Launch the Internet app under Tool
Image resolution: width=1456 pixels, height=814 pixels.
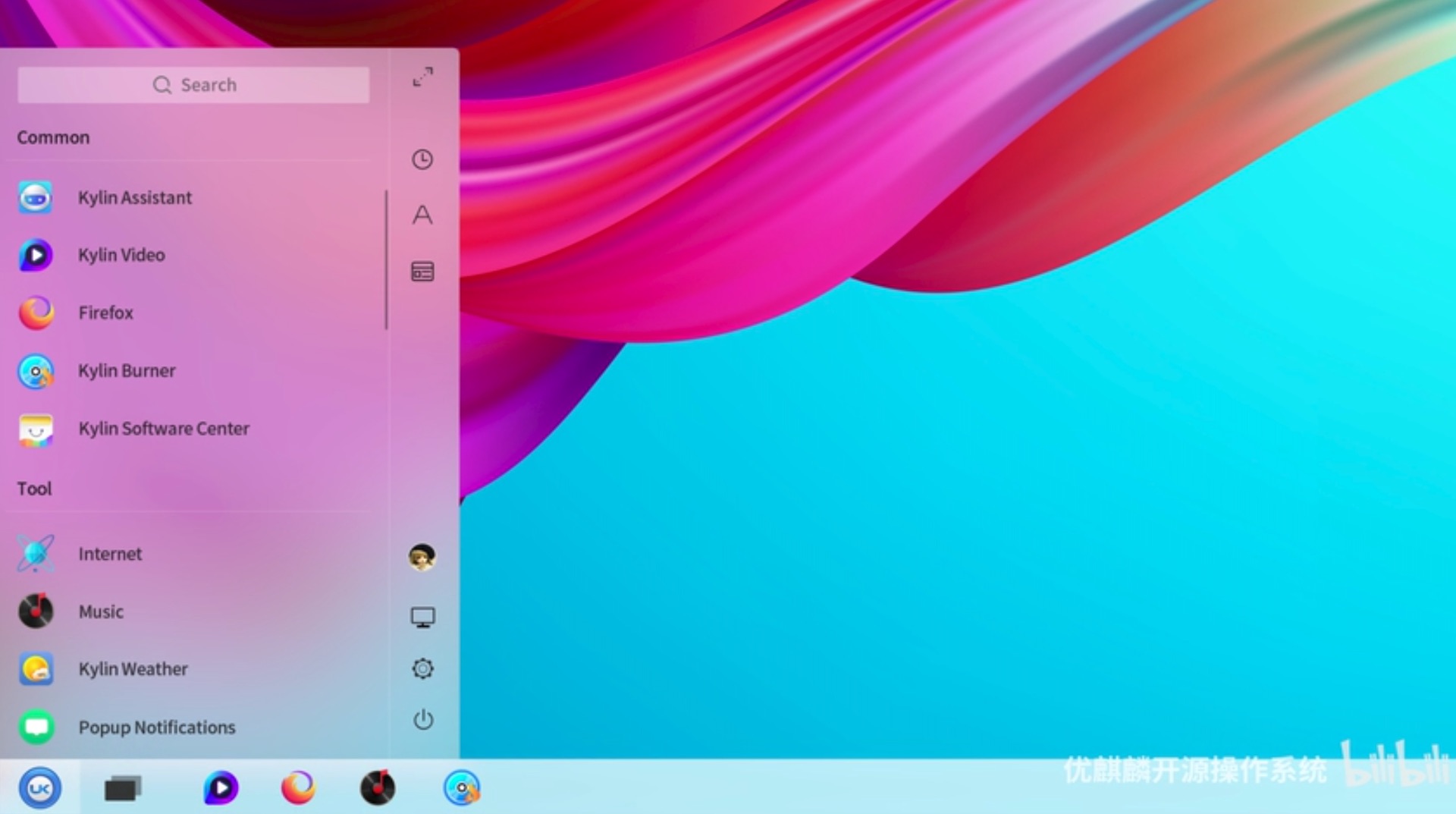pyautogui.click(x=110, y=554)
